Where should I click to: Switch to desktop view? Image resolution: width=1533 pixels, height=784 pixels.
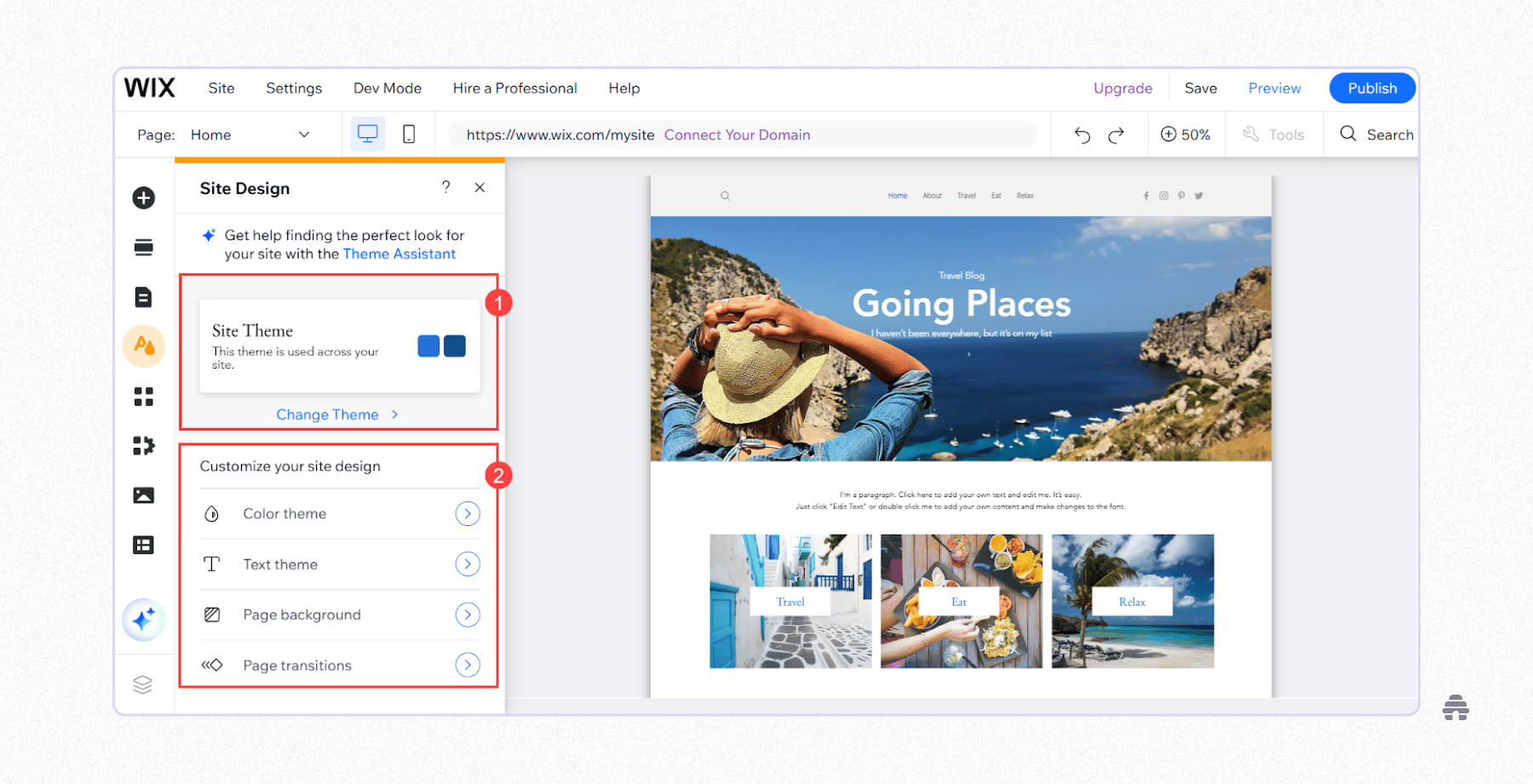tap(367, 134)
